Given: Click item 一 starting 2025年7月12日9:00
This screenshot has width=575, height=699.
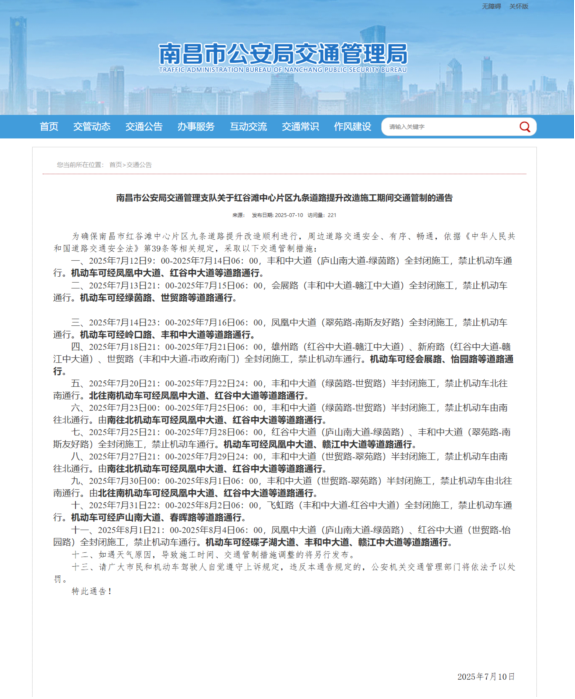Looking at the screenshot, I should pyautogui.click(x=283, y=267).
